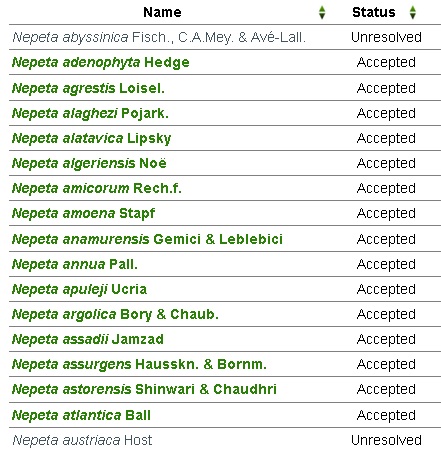441x451 pixels.
Task: Open Nepeta assurgens Hausskn. & Bornm.
Action: pyautogui.click(x=139, y=365)
